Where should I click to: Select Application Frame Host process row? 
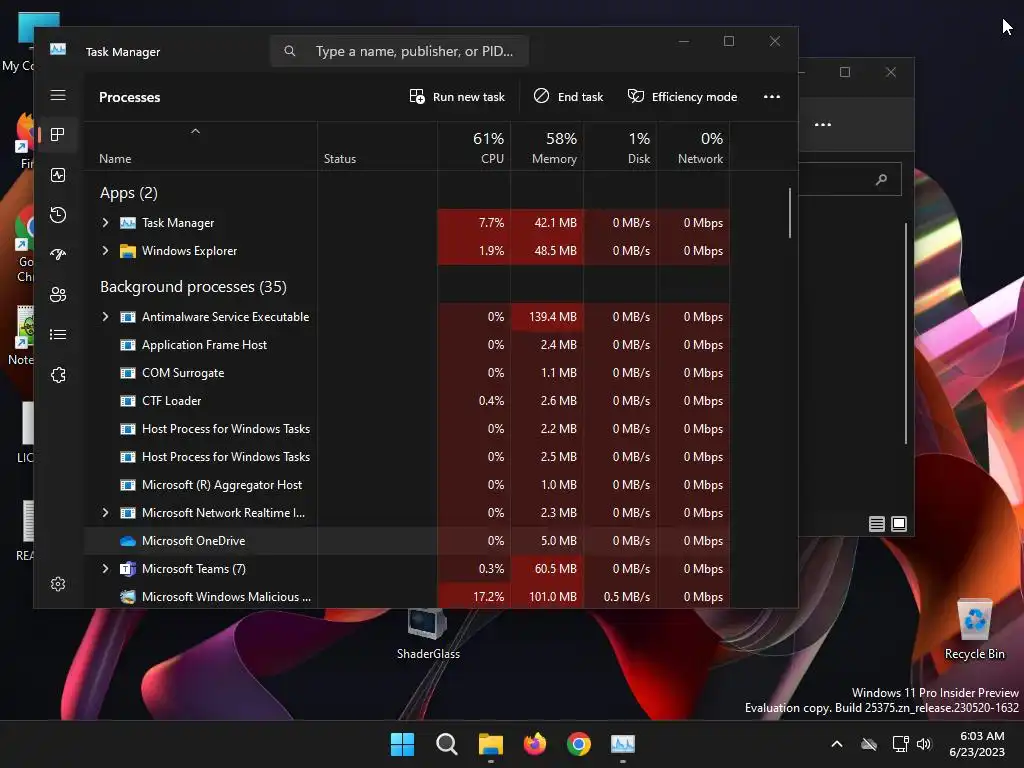(407, 345)
